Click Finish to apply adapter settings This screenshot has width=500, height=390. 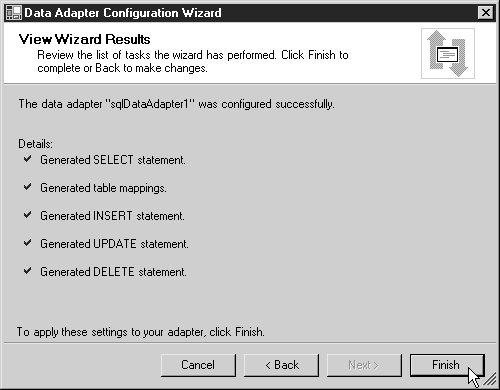[x=447, y=365]
